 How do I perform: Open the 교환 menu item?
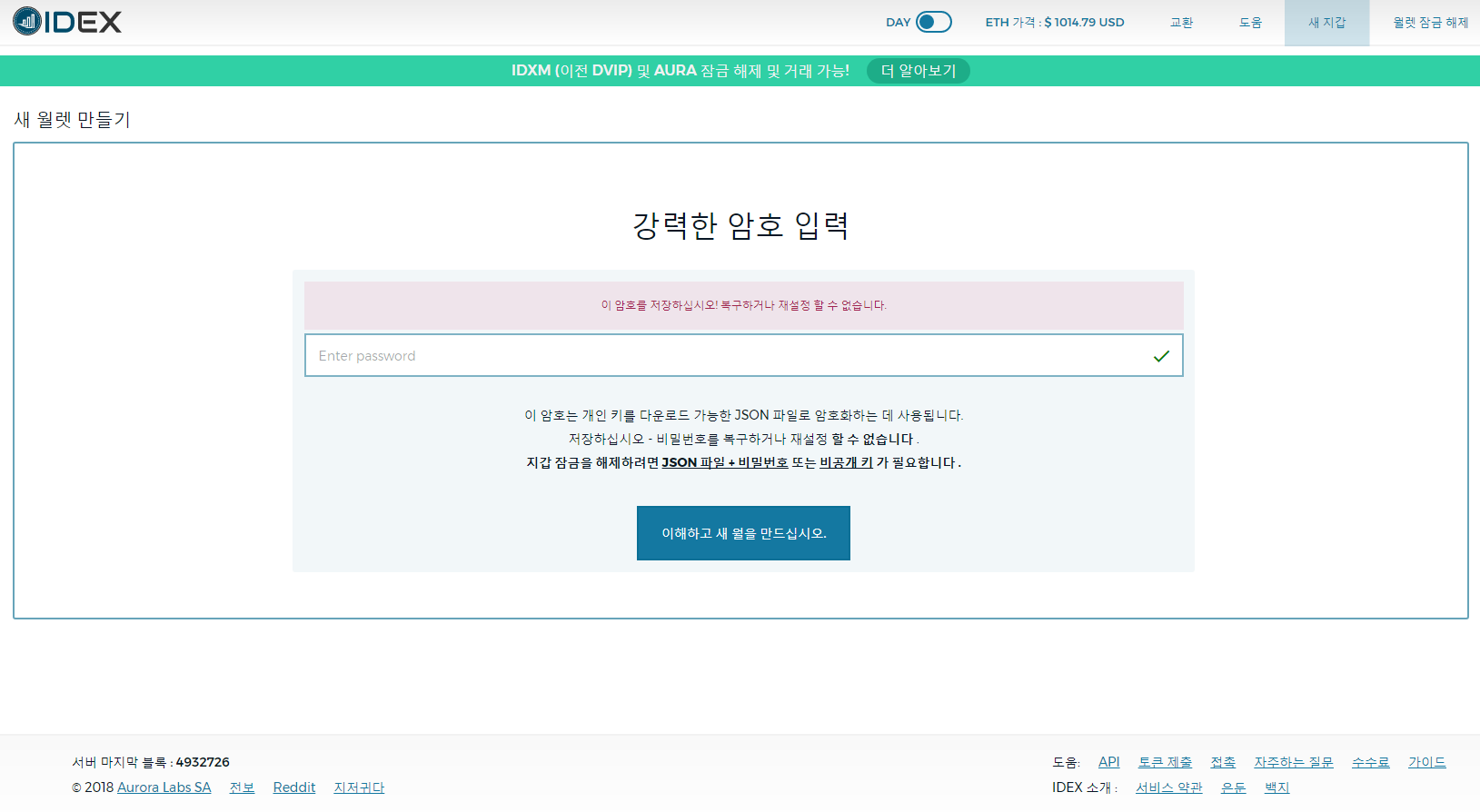pyautogui.click(x=1181, y=23)
